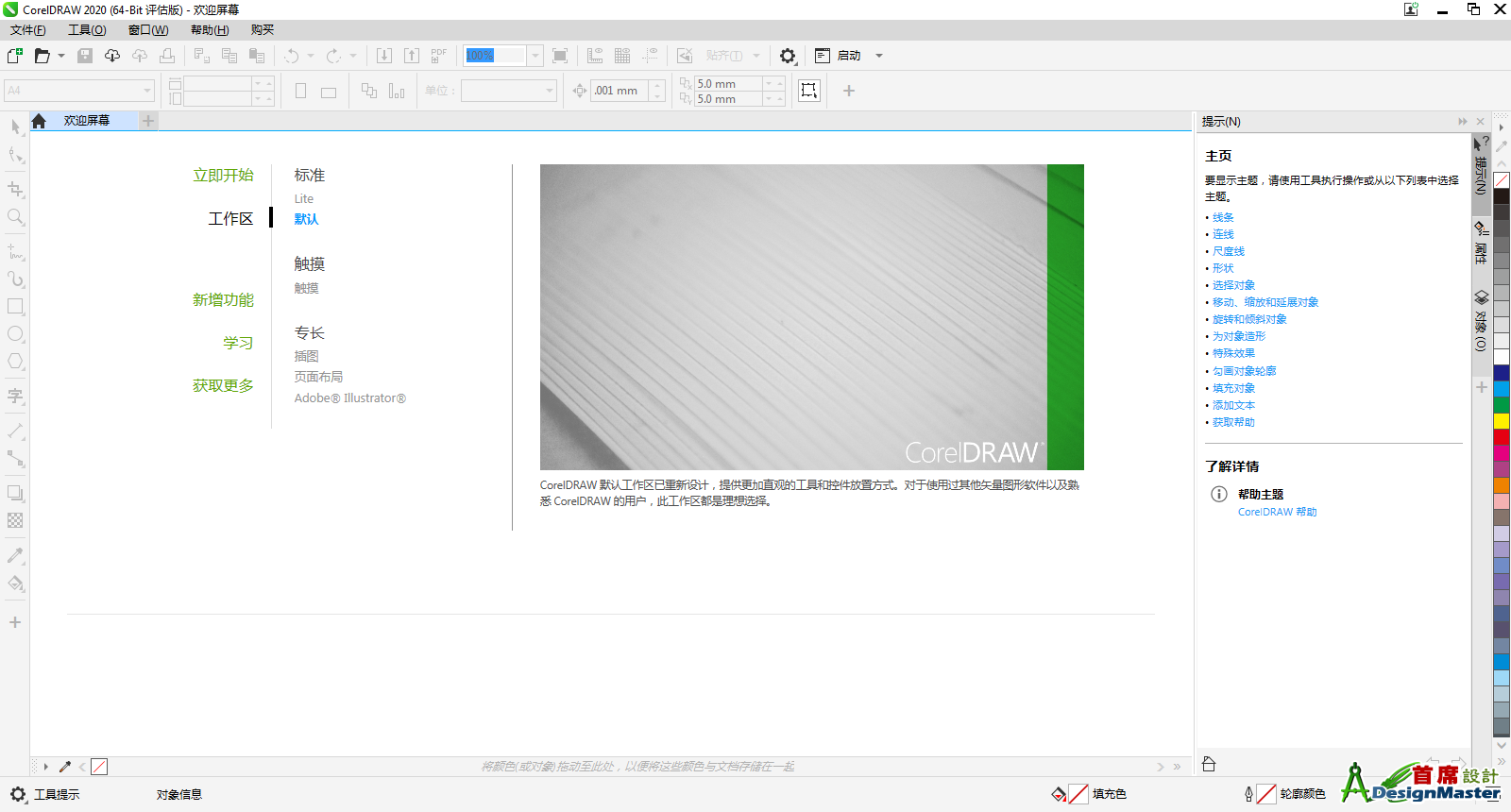Viewport: 1511px width, 812px height.
Task: Select the Interactive Fill tool
Action: [15, 583]
